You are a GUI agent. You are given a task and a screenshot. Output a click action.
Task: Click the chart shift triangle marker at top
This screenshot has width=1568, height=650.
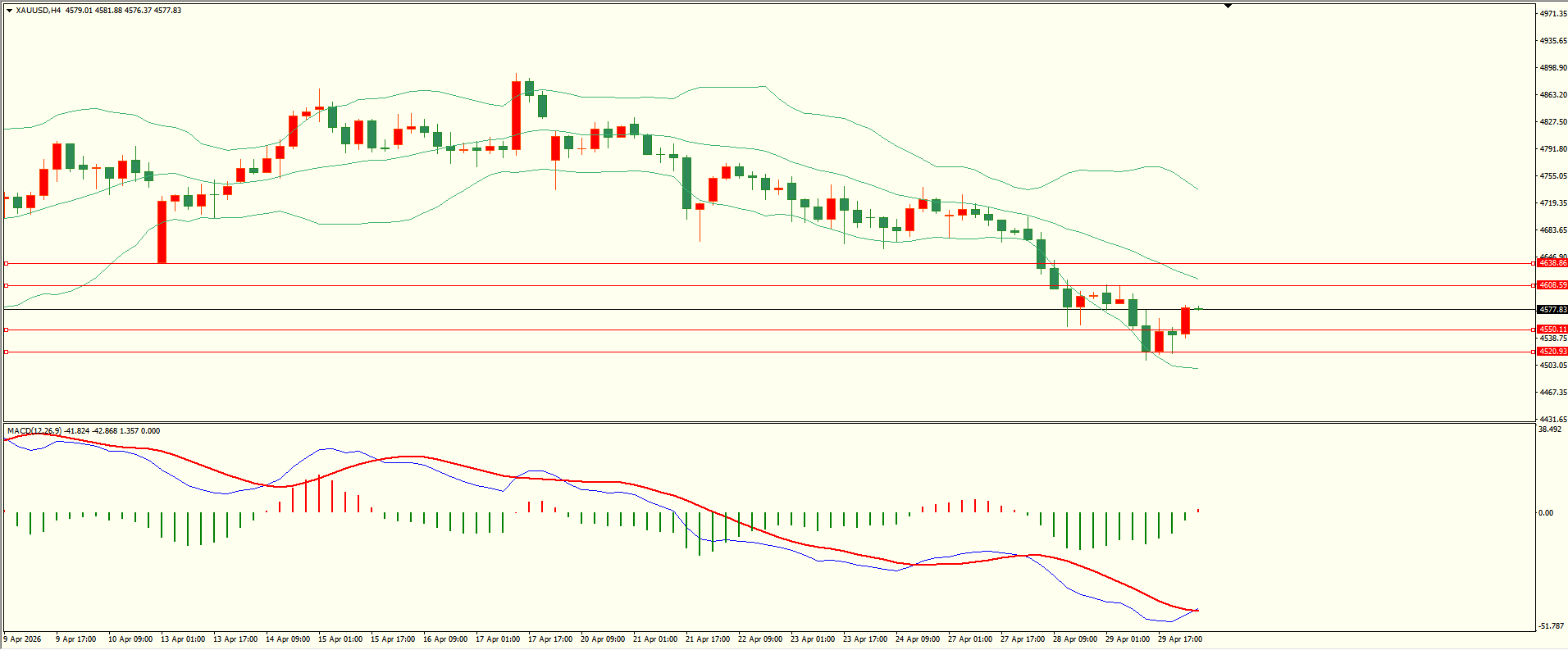coord(1228,7)
